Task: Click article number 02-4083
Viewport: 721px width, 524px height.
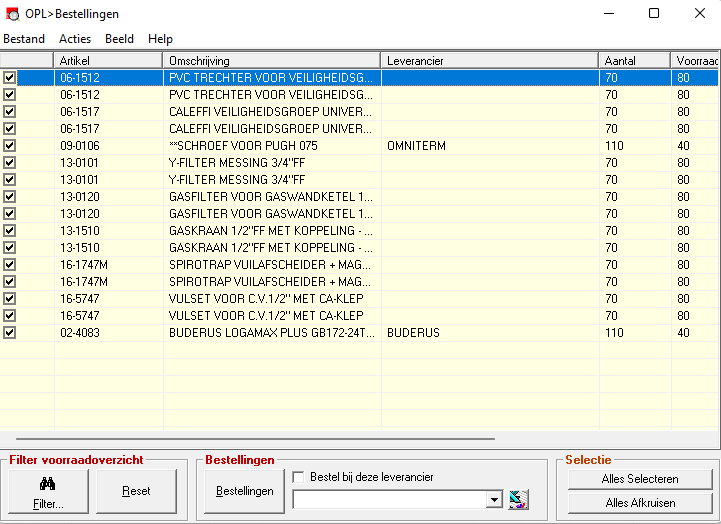Action: (x=80, y=333)
